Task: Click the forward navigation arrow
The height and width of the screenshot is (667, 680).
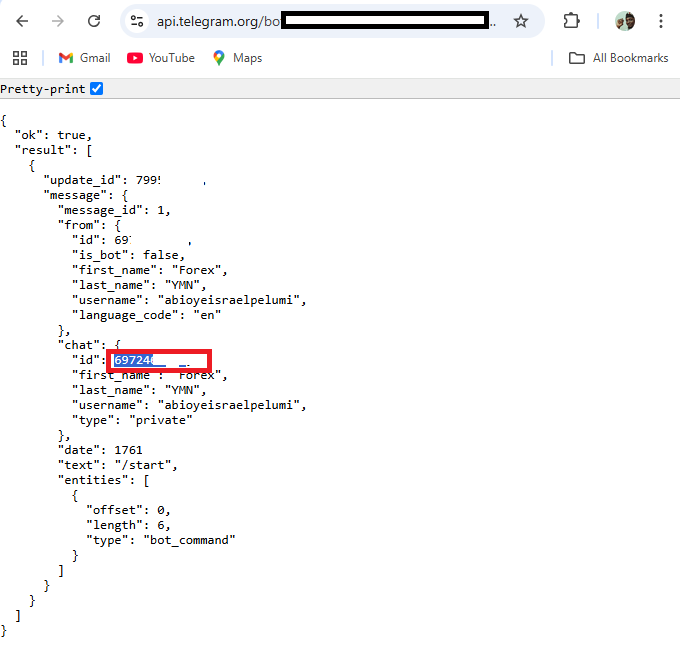Action: pyautogui.click(x=58, y=21)
